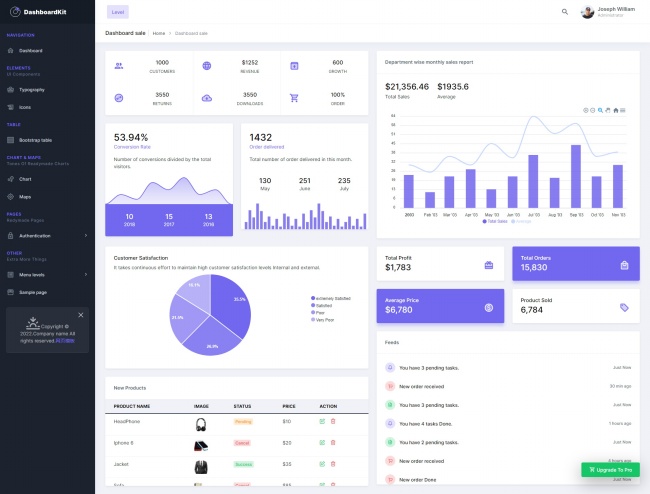650x494 pixels.
Task: Click the search magnifier icon in header
Action: (x=564, y=12)
